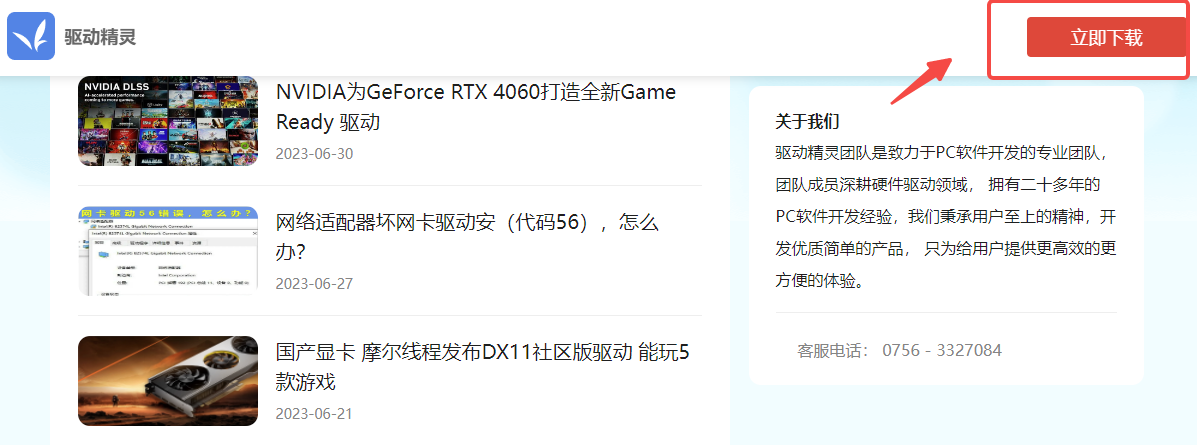Open the NVIDIA DLSS article thumbnail
Screen dimensions: 1197x445
168,121
